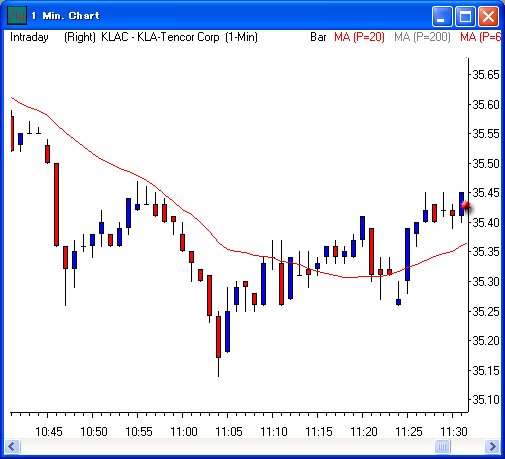Click the partially hidden MA (P=6 legend label
The height and width of the screenshot is (459, 505).
pos(480,37)
